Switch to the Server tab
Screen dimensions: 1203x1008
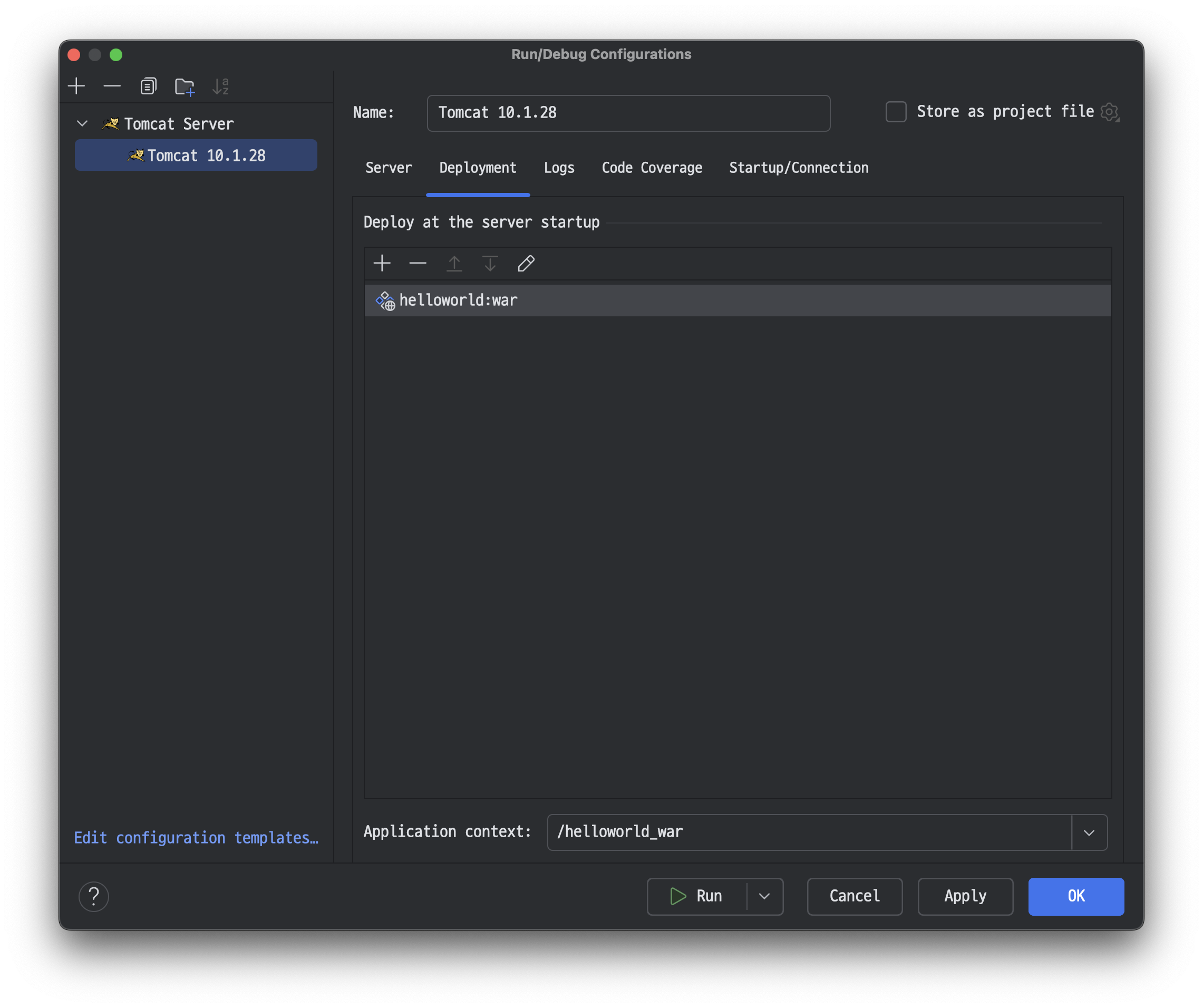pyautogui.click(x=389, y=168)
